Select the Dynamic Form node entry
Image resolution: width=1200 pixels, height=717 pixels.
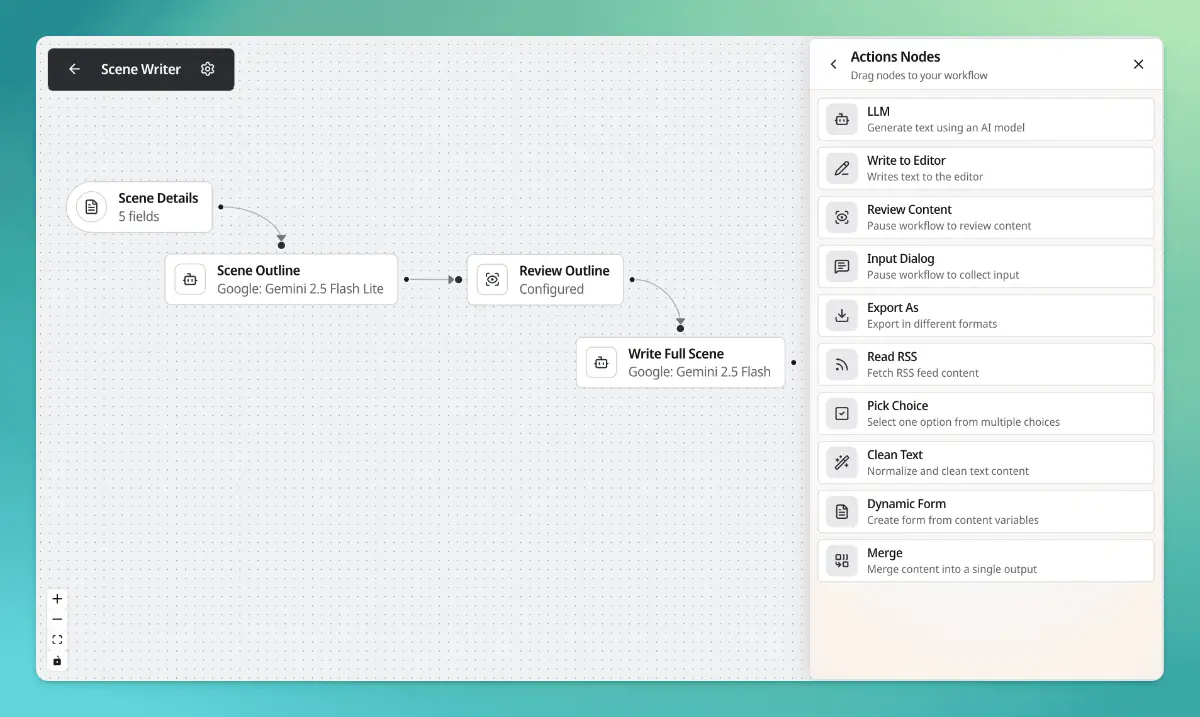click(x=985, y=511)
